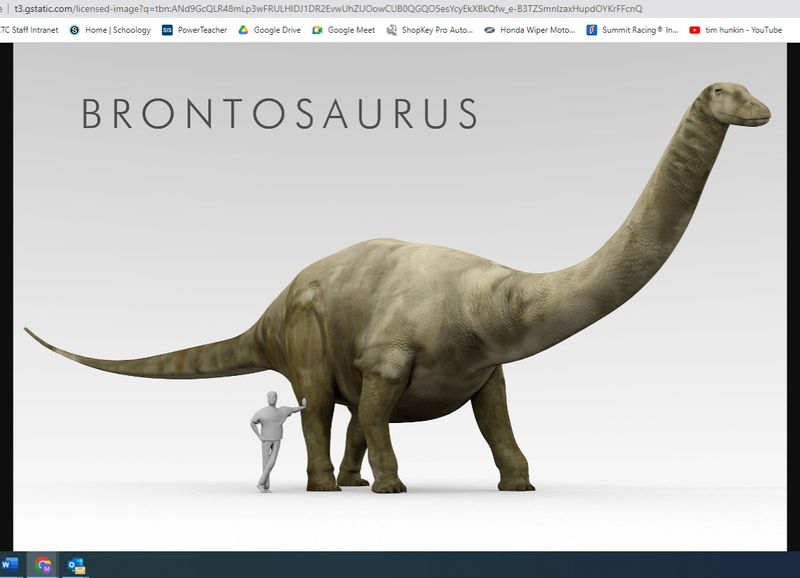Switch to Chrome on the taskbar
Image resolution: width=800 pixels, height=578 pixels.
[43, 565]
